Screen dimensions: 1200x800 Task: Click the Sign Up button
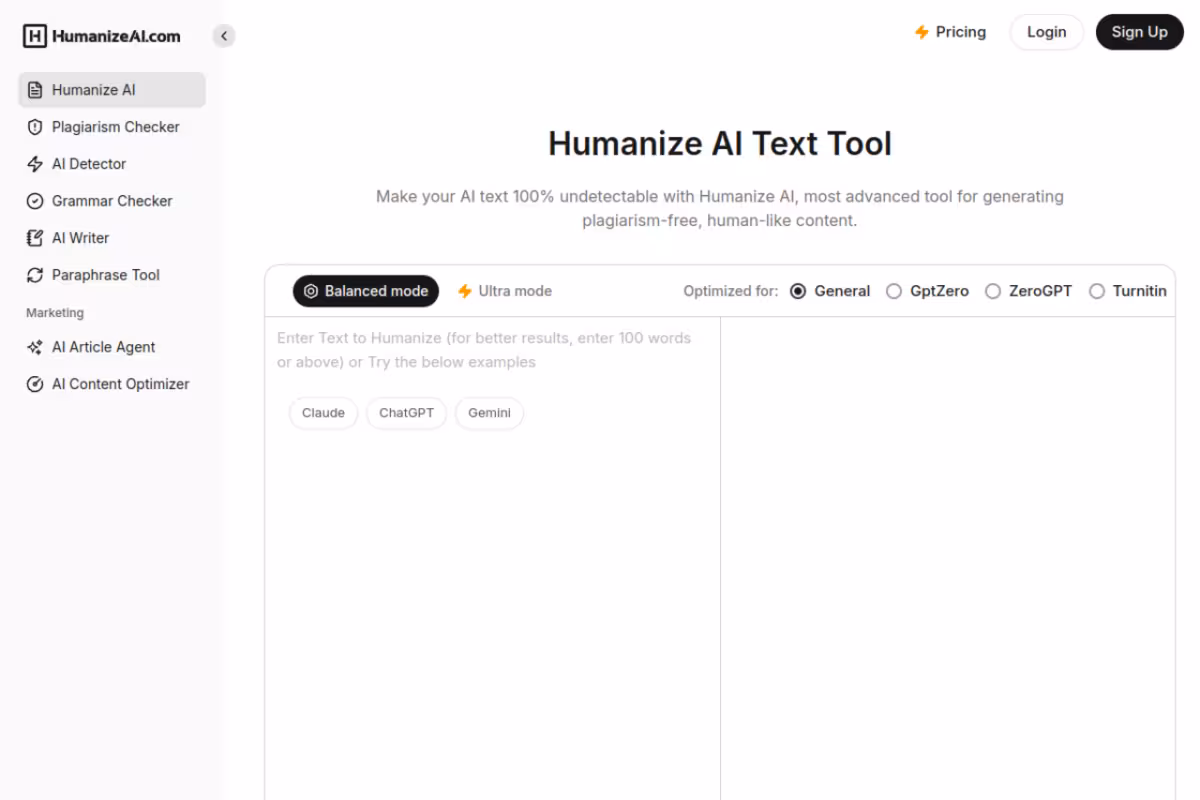pos(1140,32)
